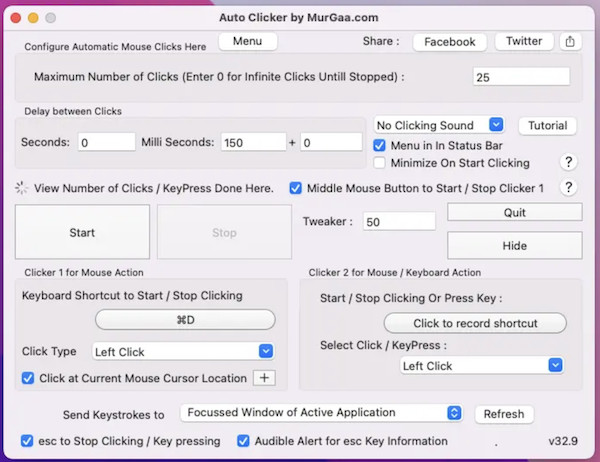Open the Send Keystrokes to dropdown
600x462 pixels.
click(322, 412)
